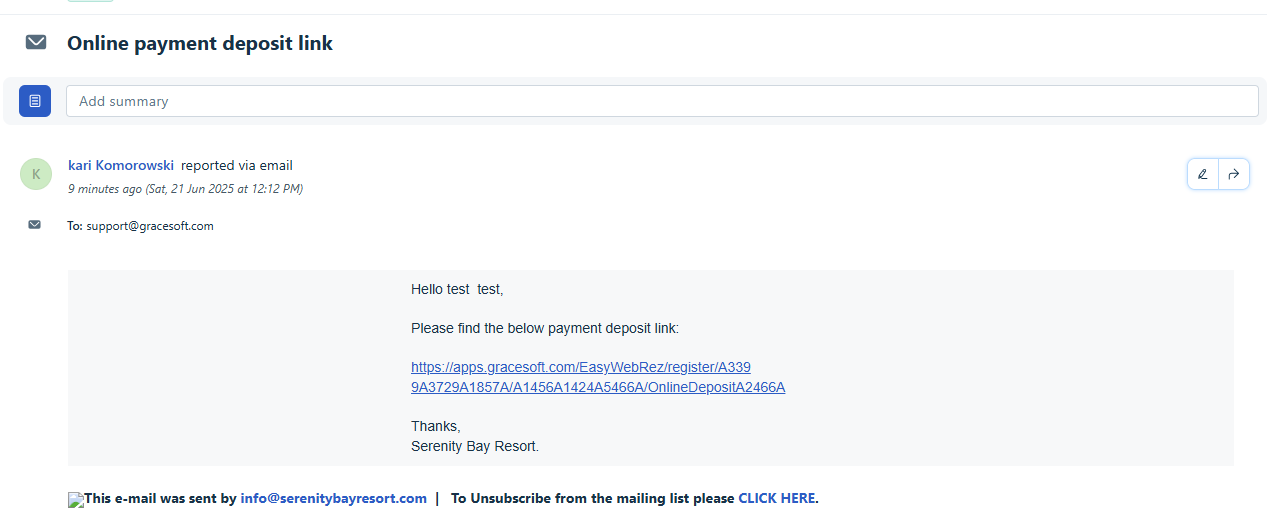Click the CLICK HERE unsubscribe link
The height and width of the screenshot is (529, 1267).
[x=777, y=498]
